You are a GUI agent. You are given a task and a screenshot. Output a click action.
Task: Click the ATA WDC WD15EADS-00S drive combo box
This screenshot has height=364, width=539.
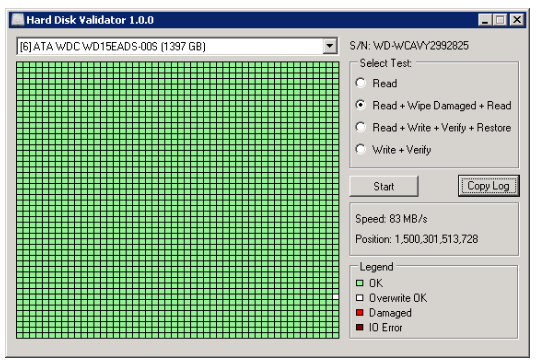point(177,46)
